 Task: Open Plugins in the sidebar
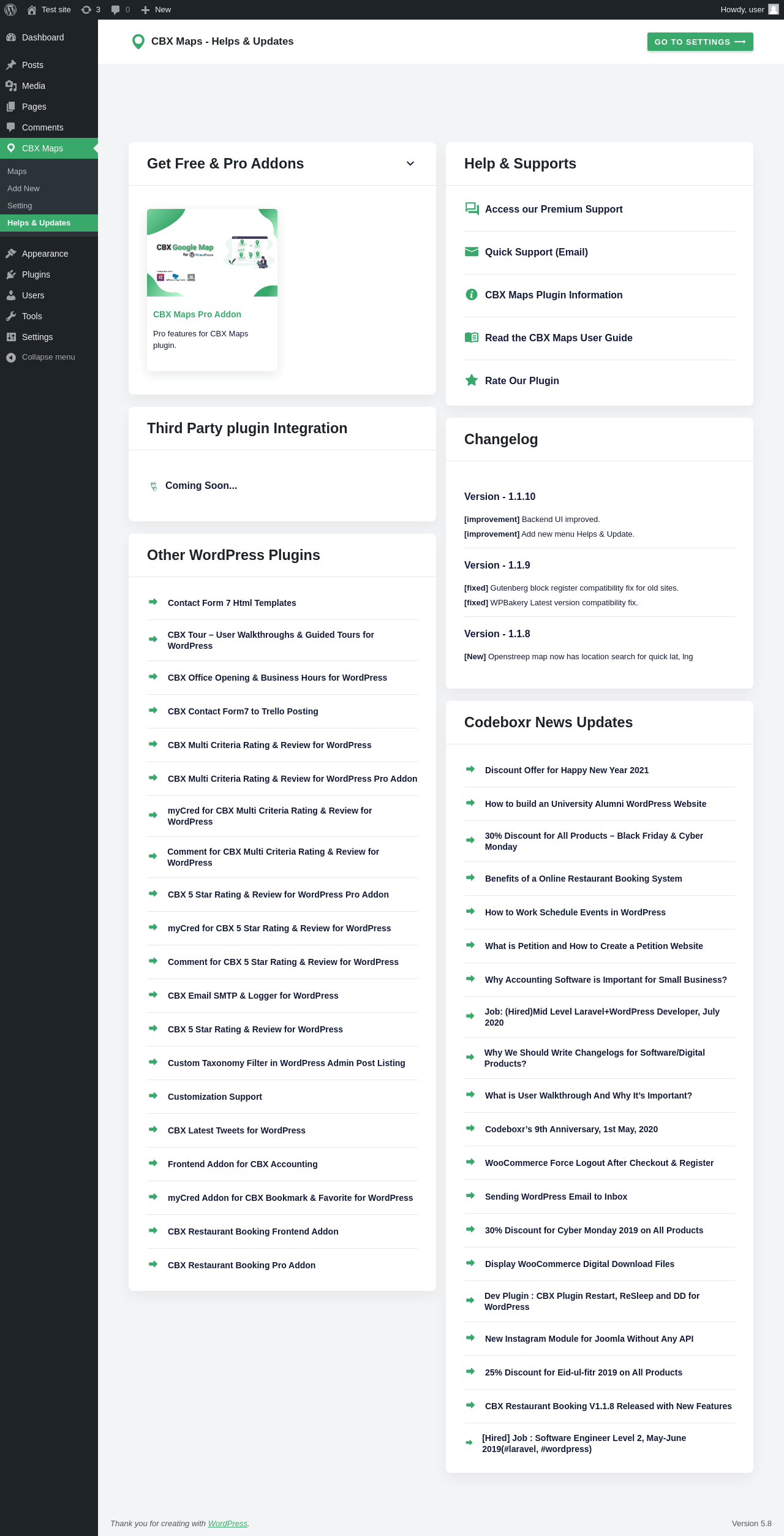pyautogui.click(x=36, y=274)
